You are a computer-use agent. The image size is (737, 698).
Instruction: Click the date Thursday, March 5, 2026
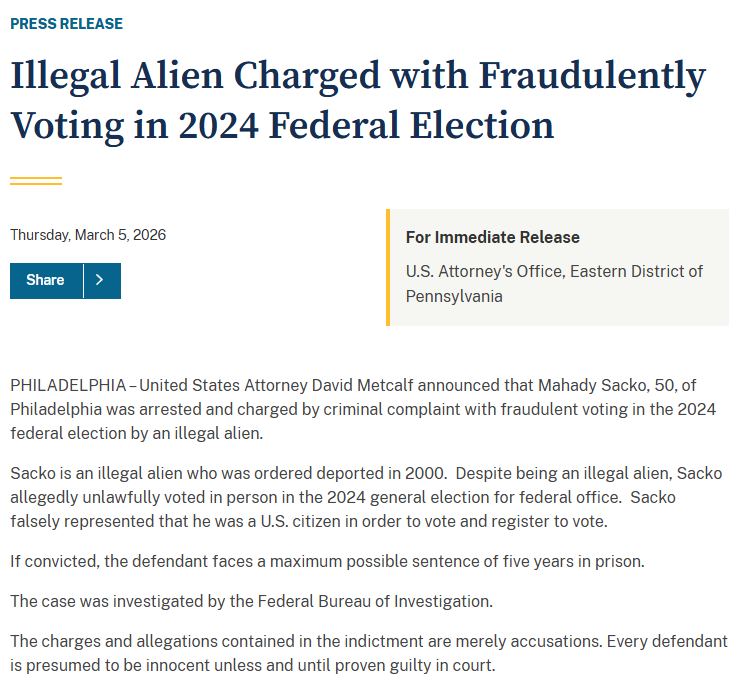pos(88,235)
